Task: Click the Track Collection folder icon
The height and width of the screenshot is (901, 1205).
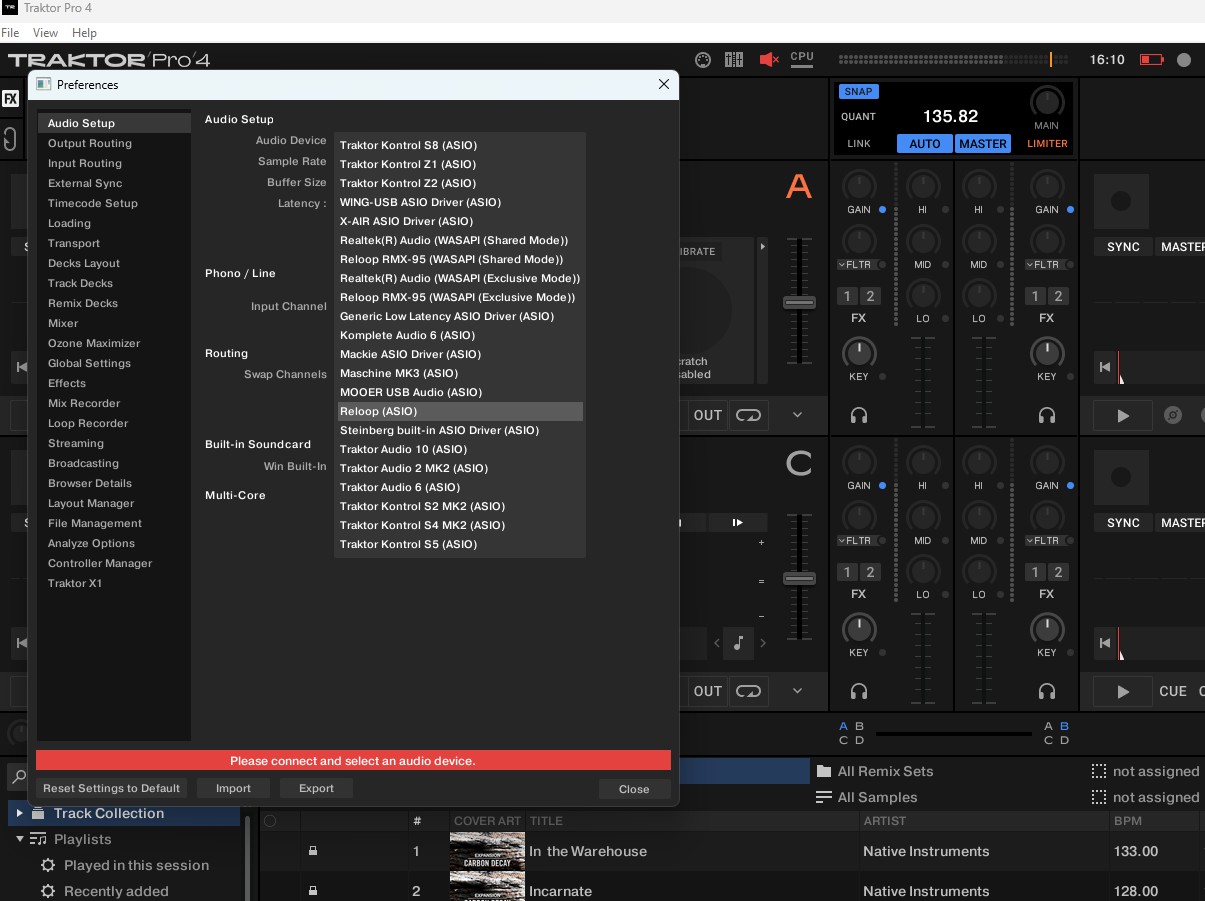Action: click(38, 813)
